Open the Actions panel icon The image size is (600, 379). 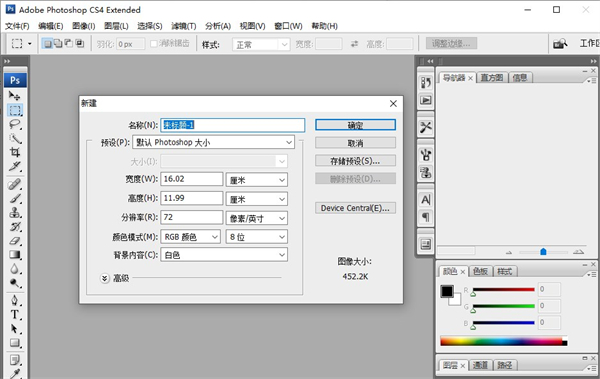tap(426, 100)
